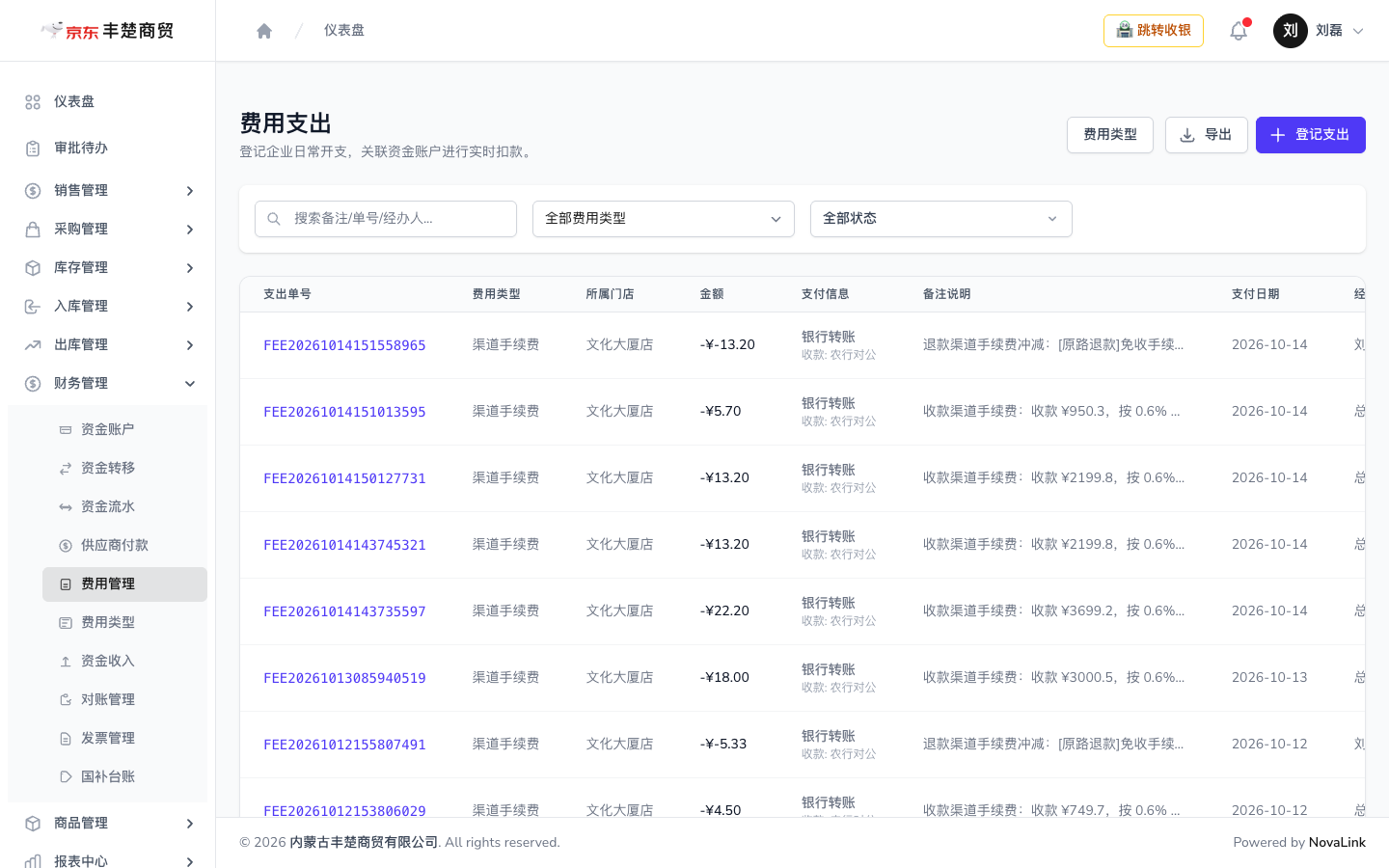The height and width of the screenshot is (868, 1389).
Task: Click the 供应商付款 coin icon
Action: [66, 546]
